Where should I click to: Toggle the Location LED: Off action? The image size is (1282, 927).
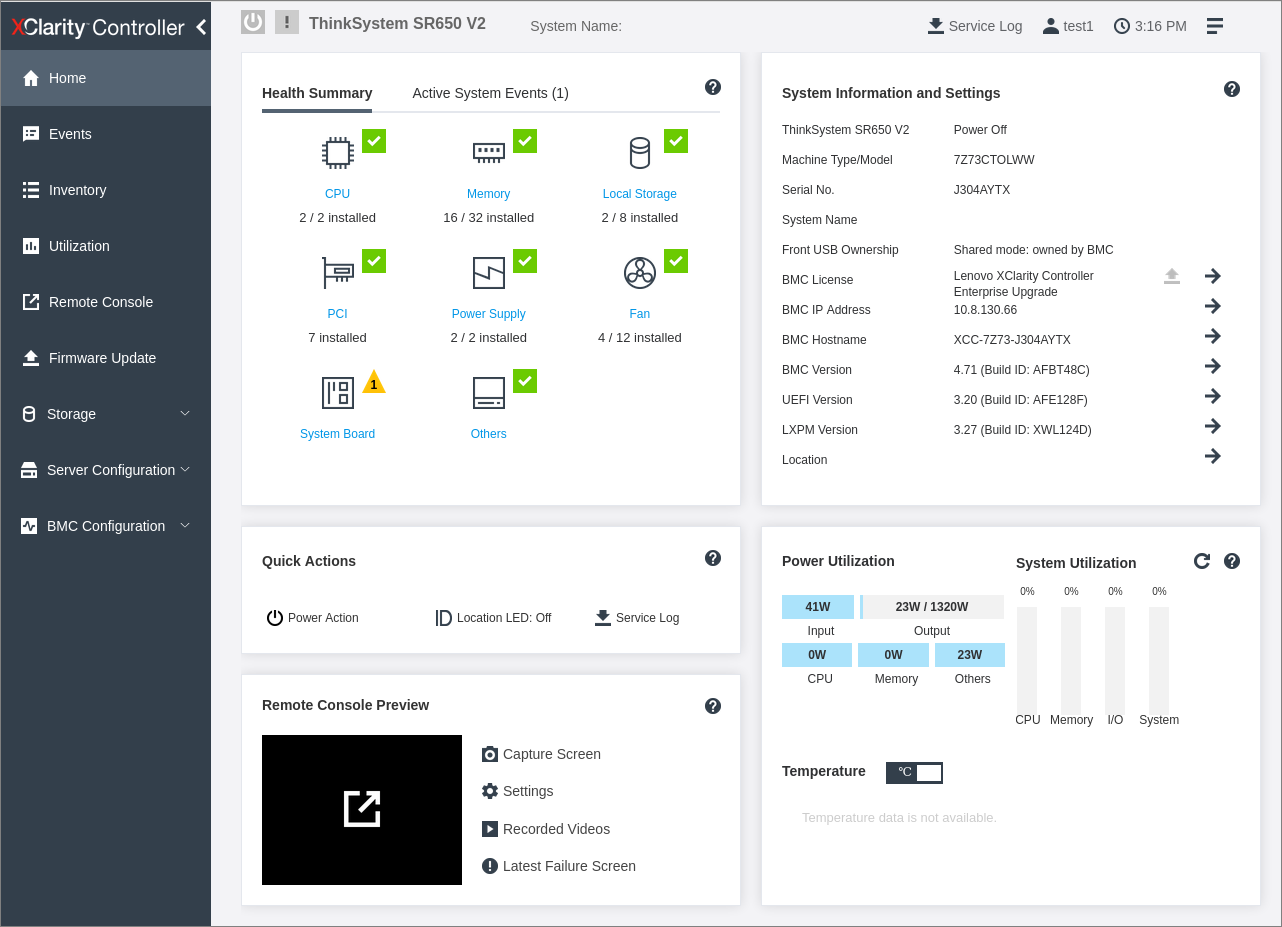click(493, 618)
